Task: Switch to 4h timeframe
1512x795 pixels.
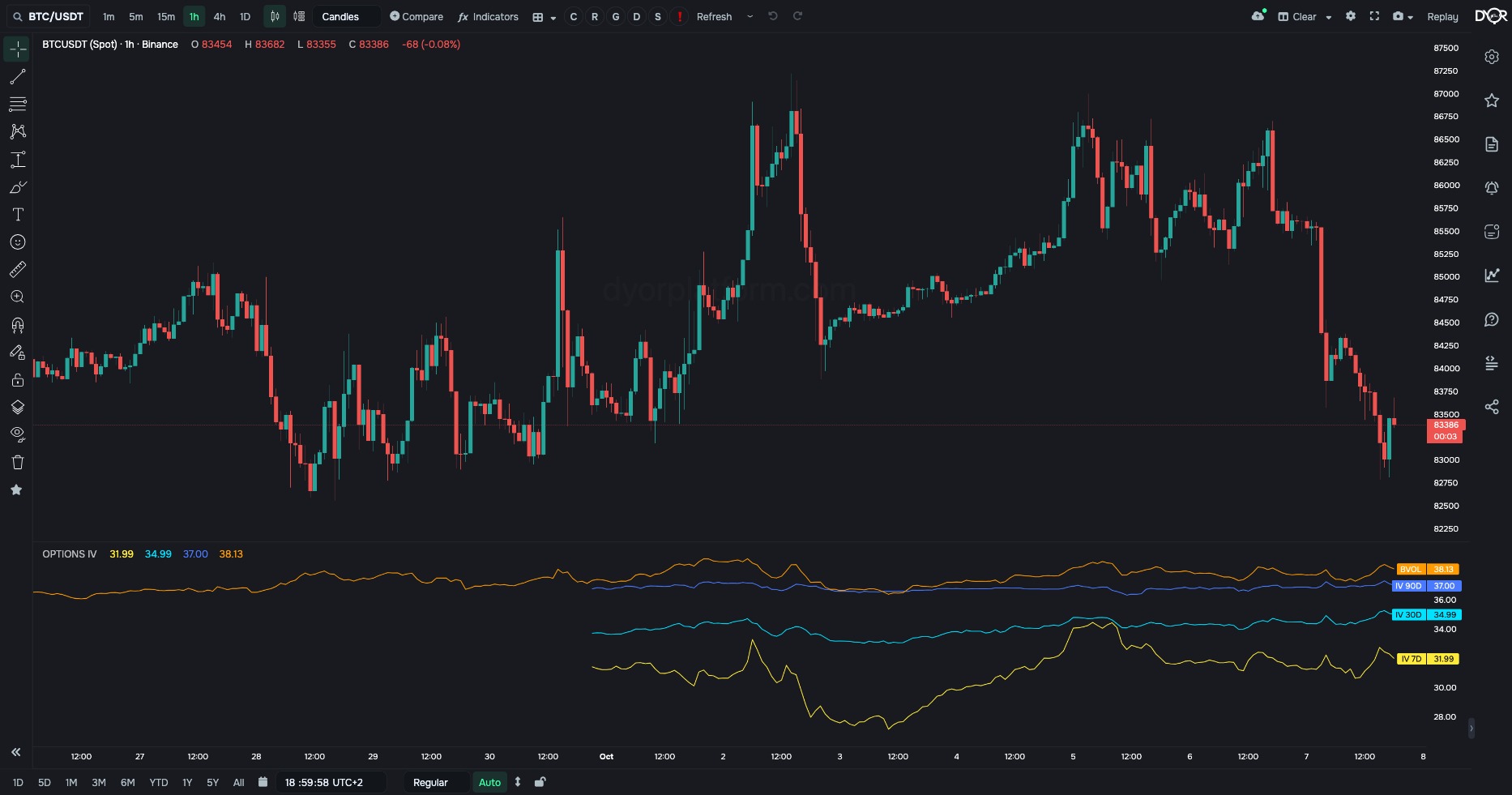Action: point(220,16)
